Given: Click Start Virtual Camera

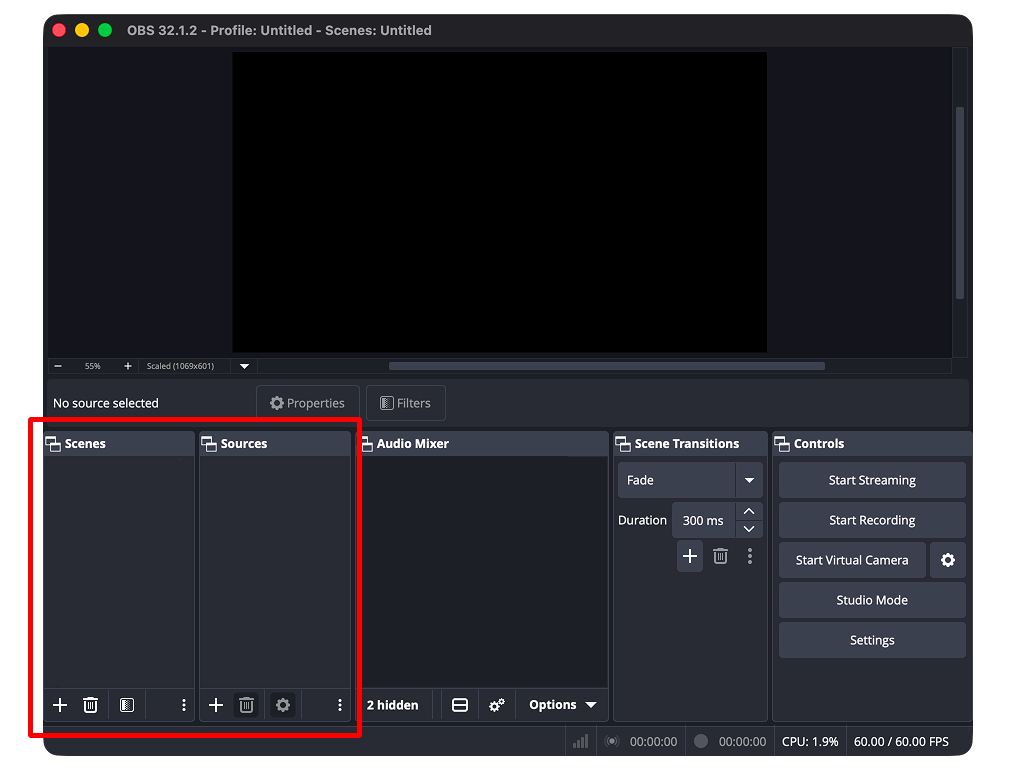Looking at the screenshot, I should (x=851, y=560).
